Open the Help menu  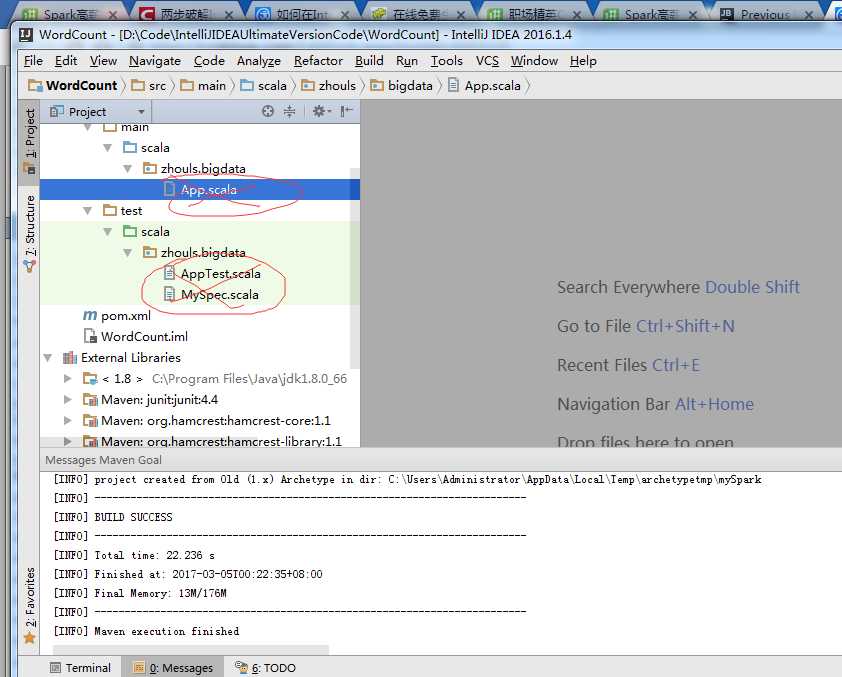583,61
